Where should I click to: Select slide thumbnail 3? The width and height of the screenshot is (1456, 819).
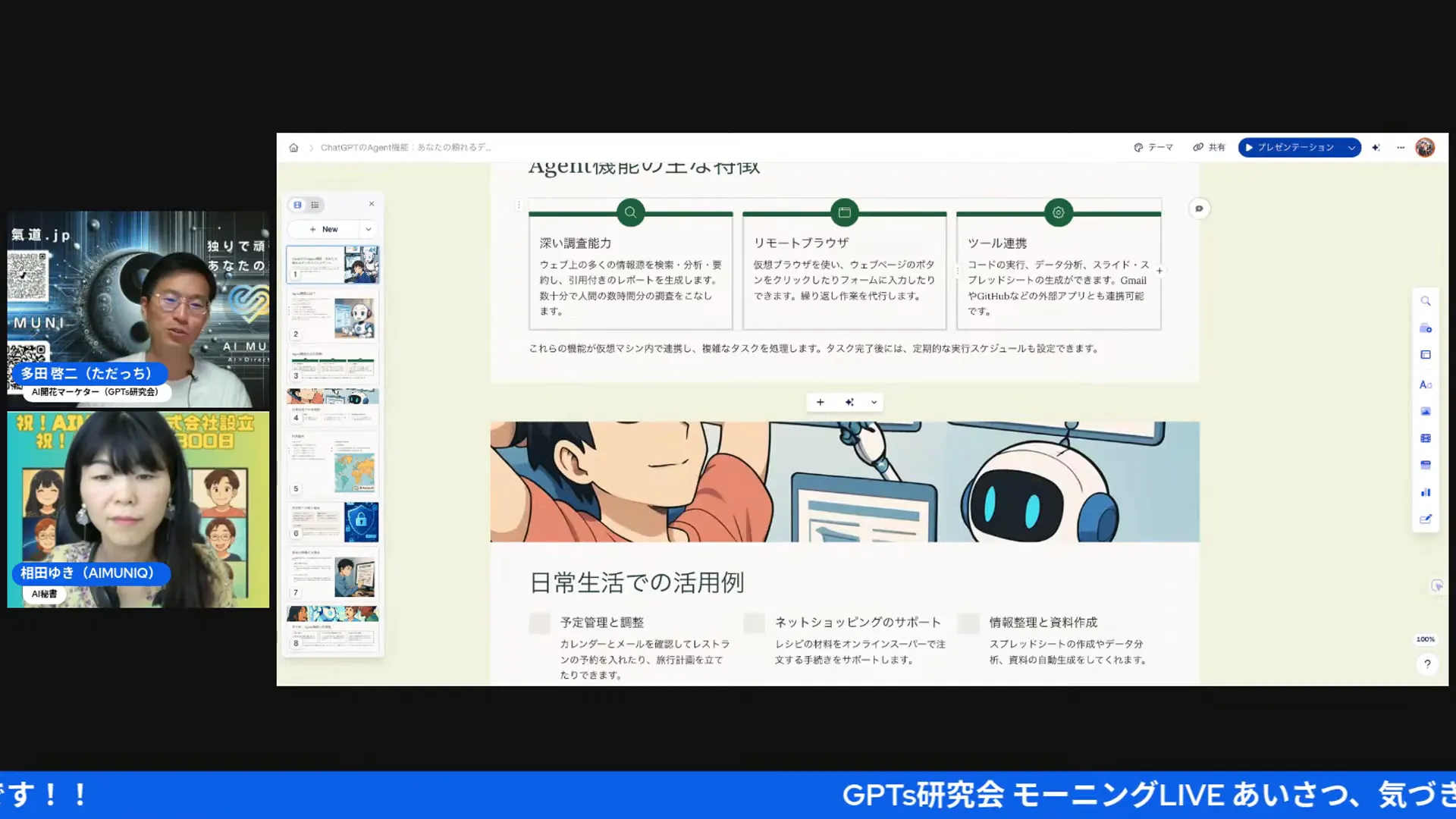(x=332, y=366)
